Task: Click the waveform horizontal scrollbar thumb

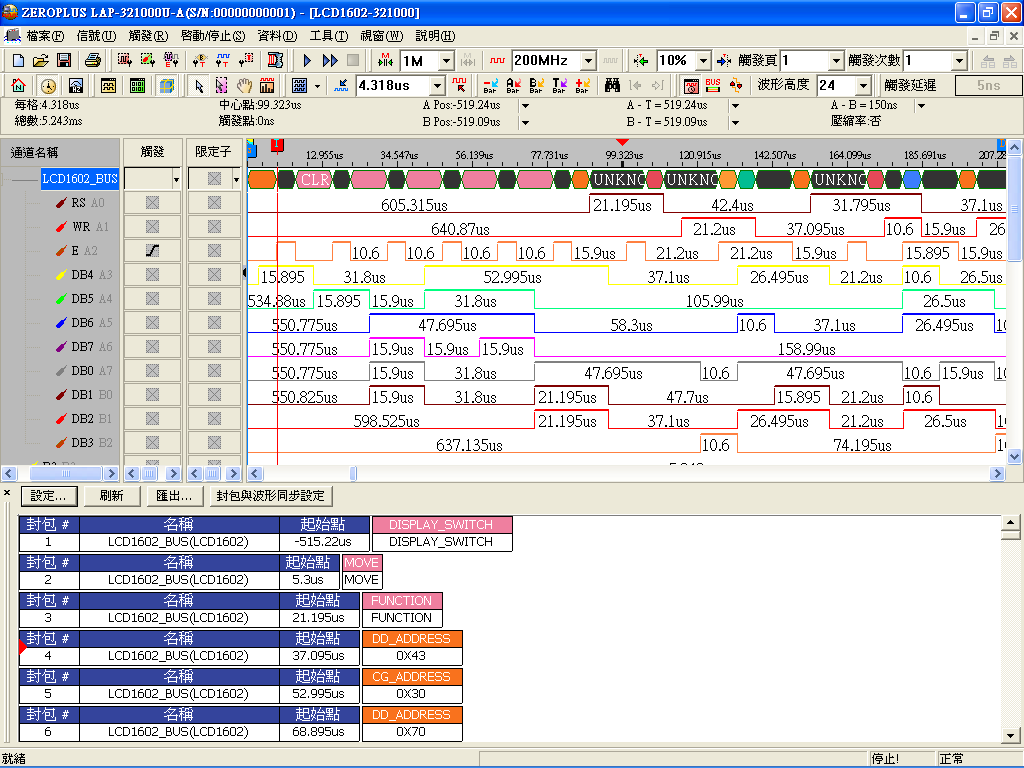Action: 353,473
